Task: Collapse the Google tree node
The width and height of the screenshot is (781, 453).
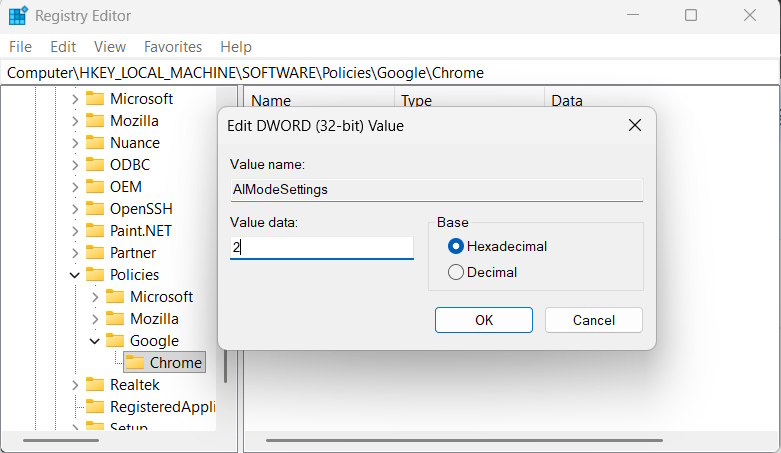Action: tap(95, 341)
